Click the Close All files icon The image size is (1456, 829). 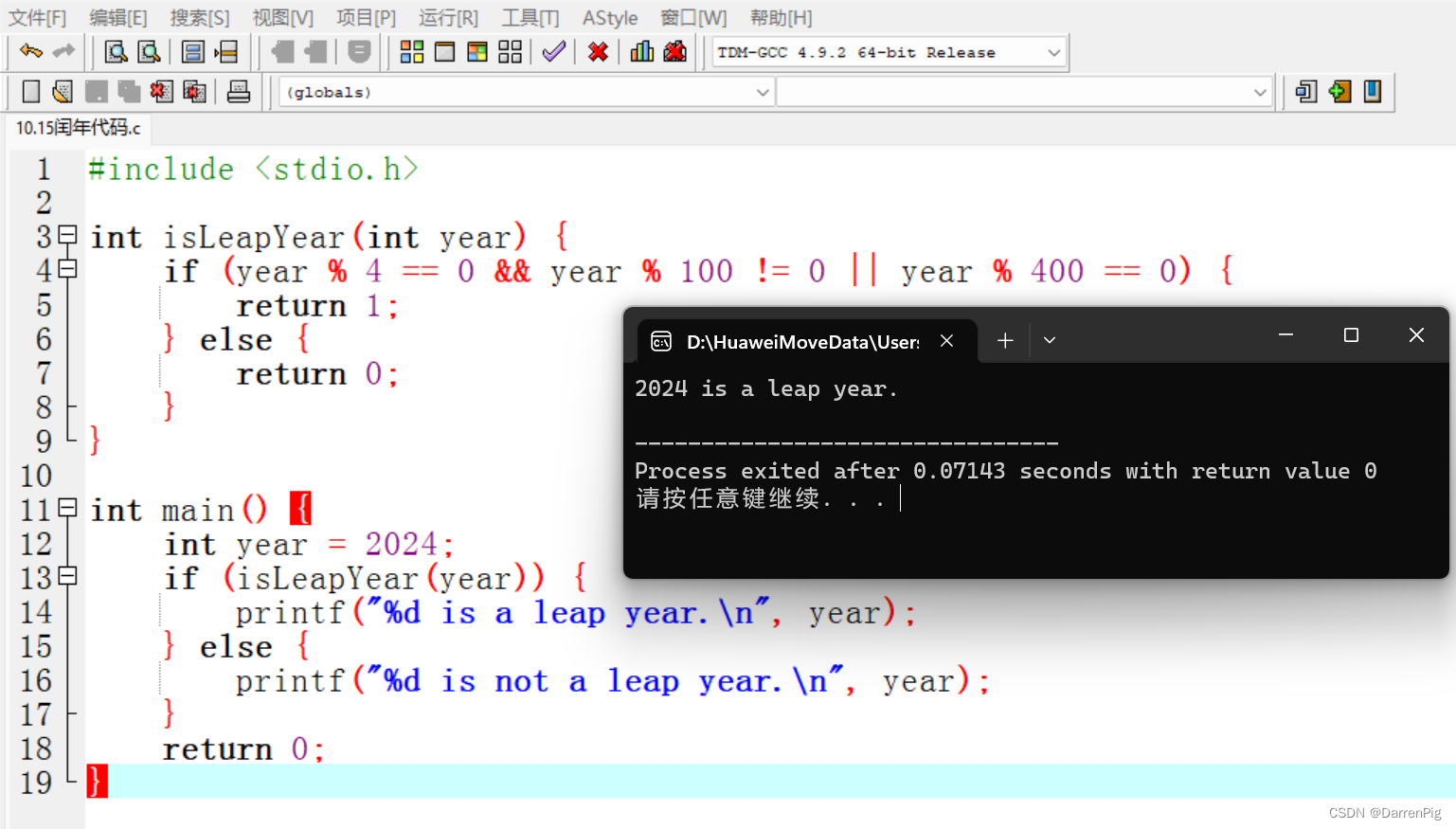click(194, 91)
